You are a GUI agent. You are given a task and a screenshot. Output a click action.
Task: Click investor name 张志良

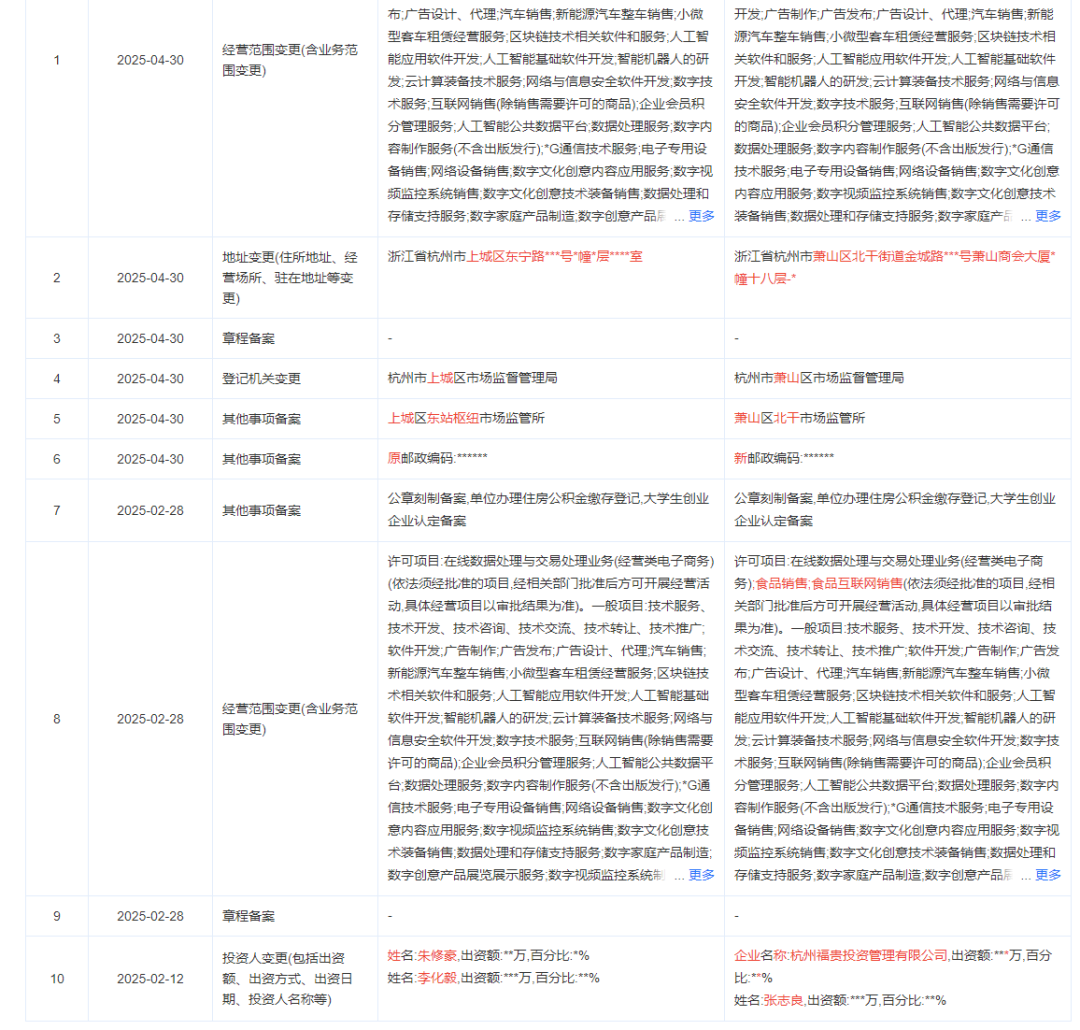coord(783,1000)
